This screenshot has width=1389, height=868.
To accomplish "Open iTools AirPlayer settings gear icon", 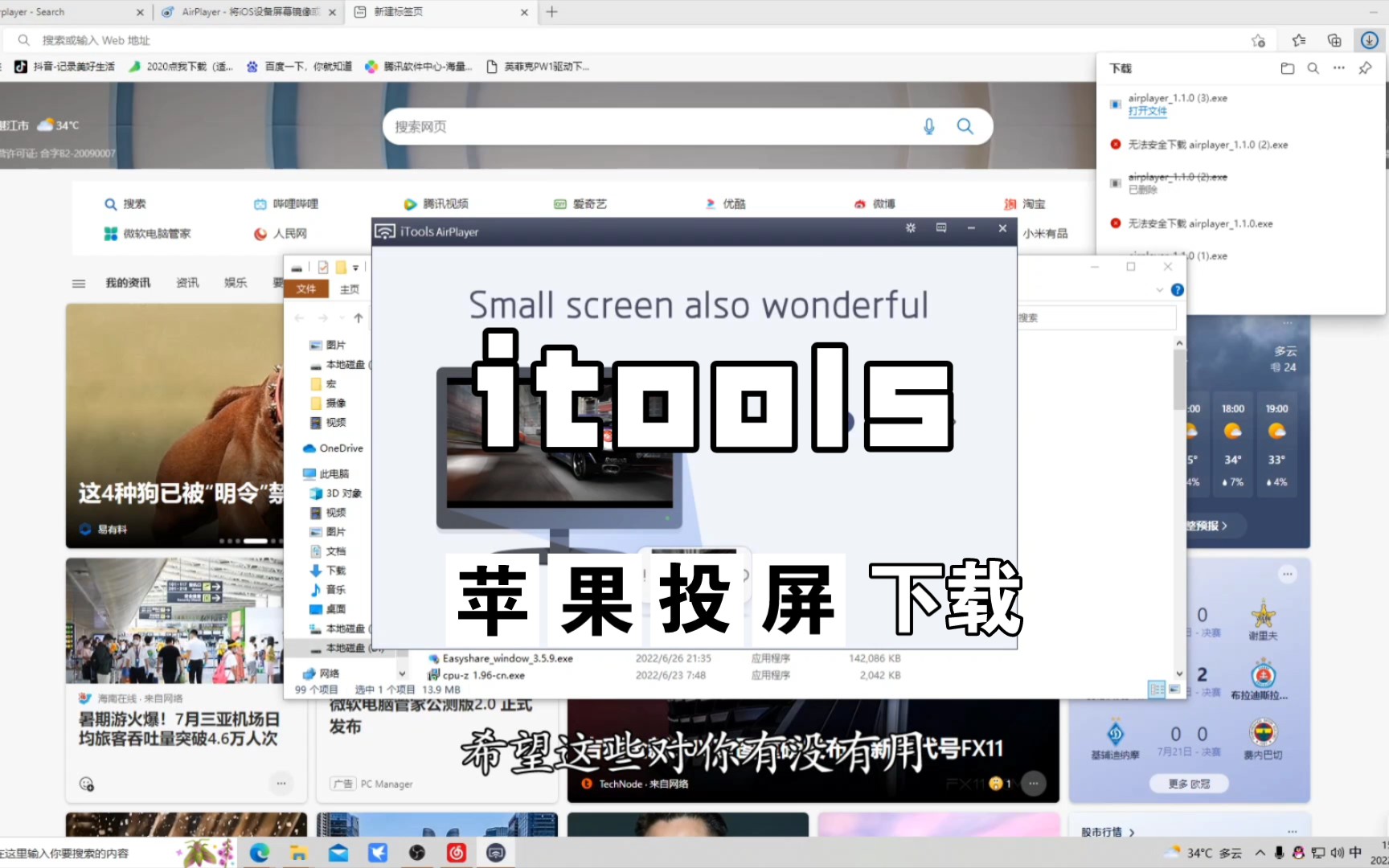I will (911, 228).
